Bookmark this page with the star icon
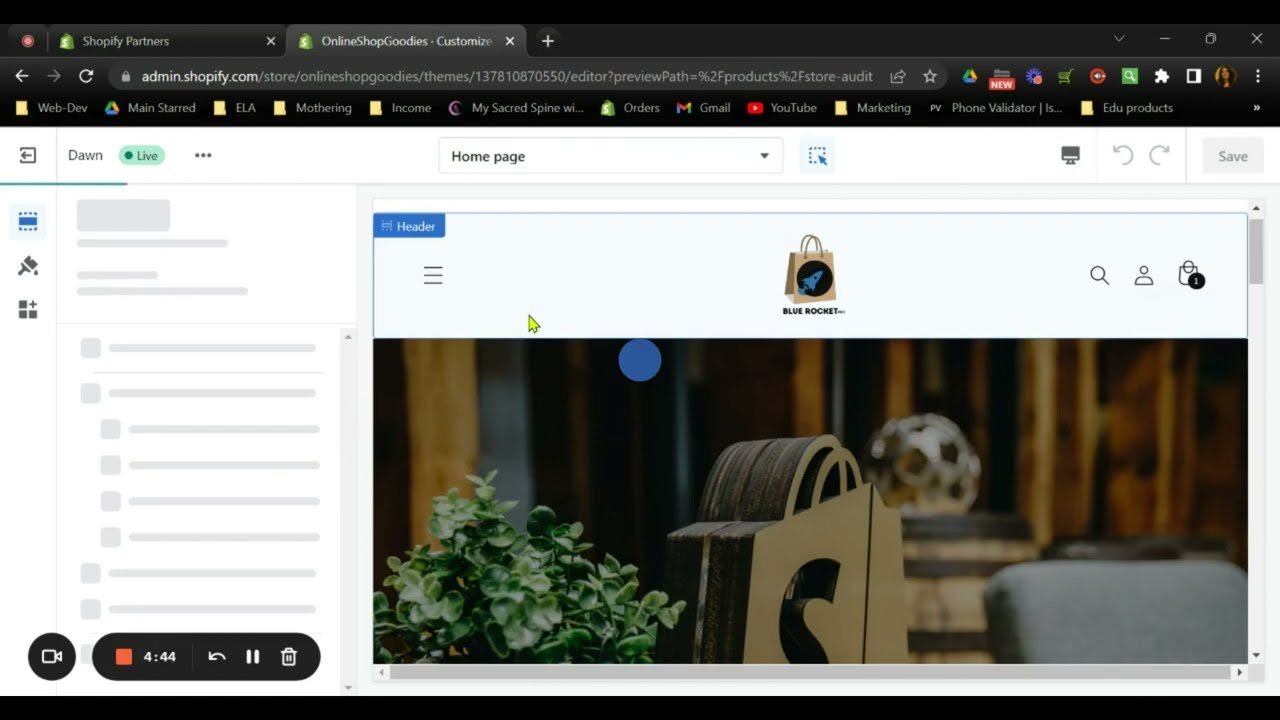 pos(930,76)
